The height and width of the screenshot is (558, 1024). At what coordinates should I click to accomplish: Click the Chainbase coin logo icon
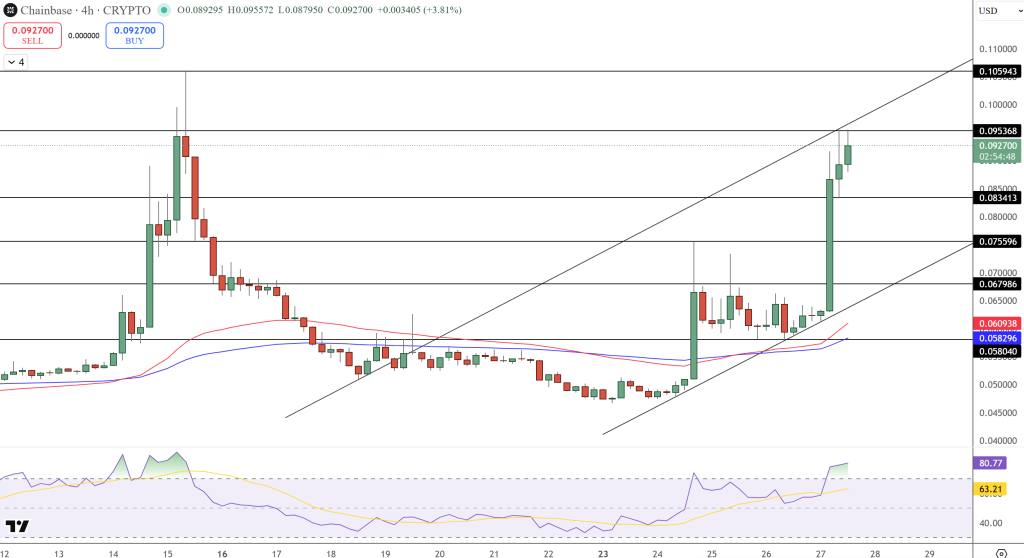coord(10,10)
